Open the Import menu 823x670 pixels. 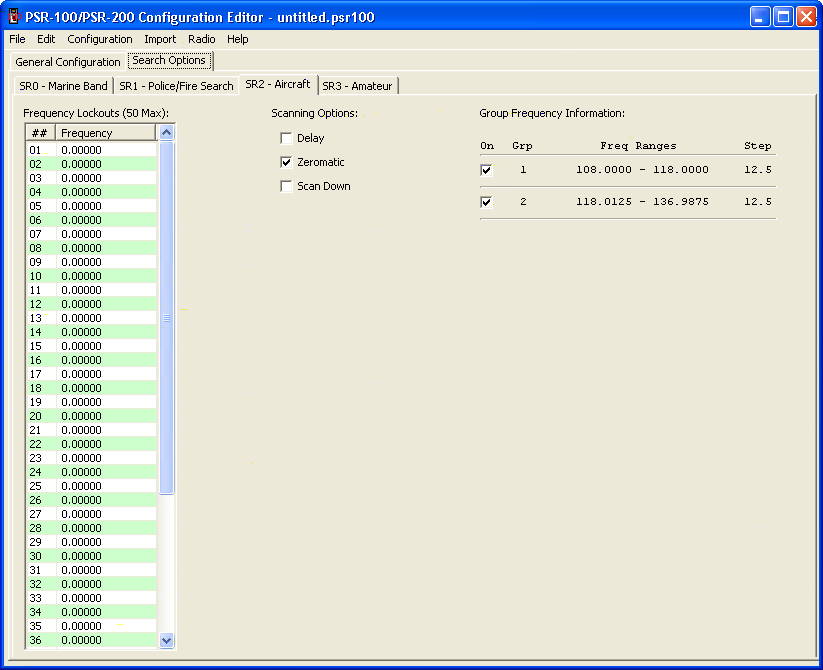tap(160, 39)
